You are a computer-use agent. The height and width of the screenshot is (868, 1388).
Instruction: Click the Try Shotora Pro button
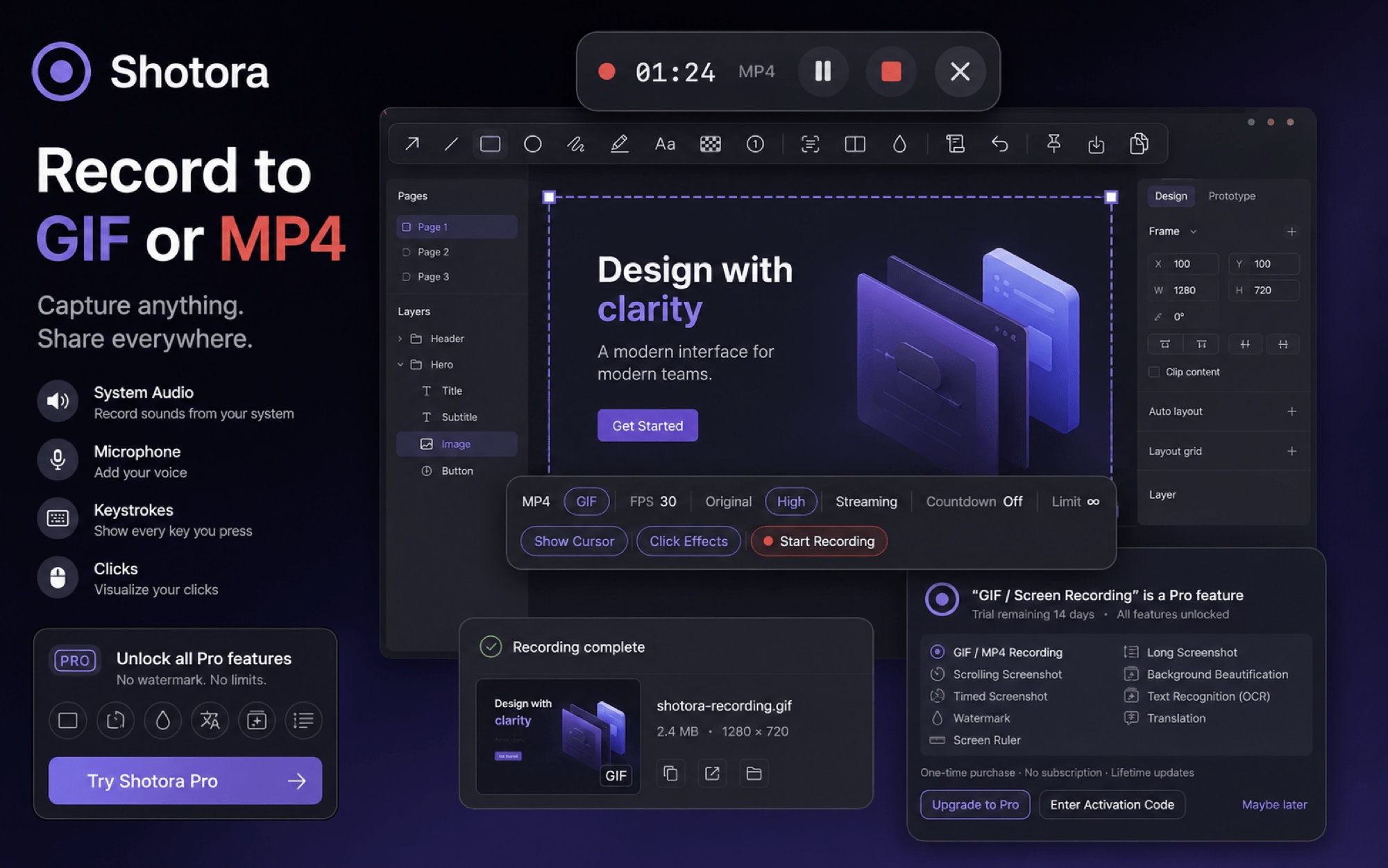click(185, 781)
